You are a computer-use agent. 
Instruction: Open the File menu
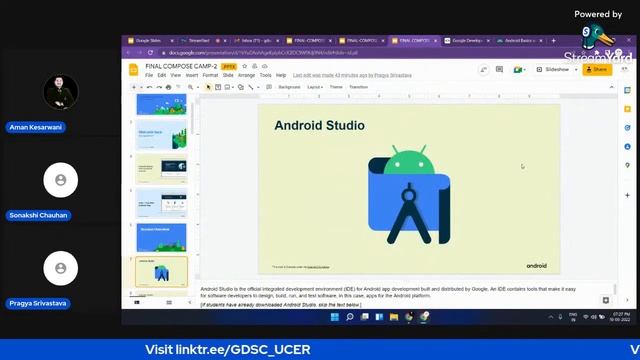coord(149,76)
